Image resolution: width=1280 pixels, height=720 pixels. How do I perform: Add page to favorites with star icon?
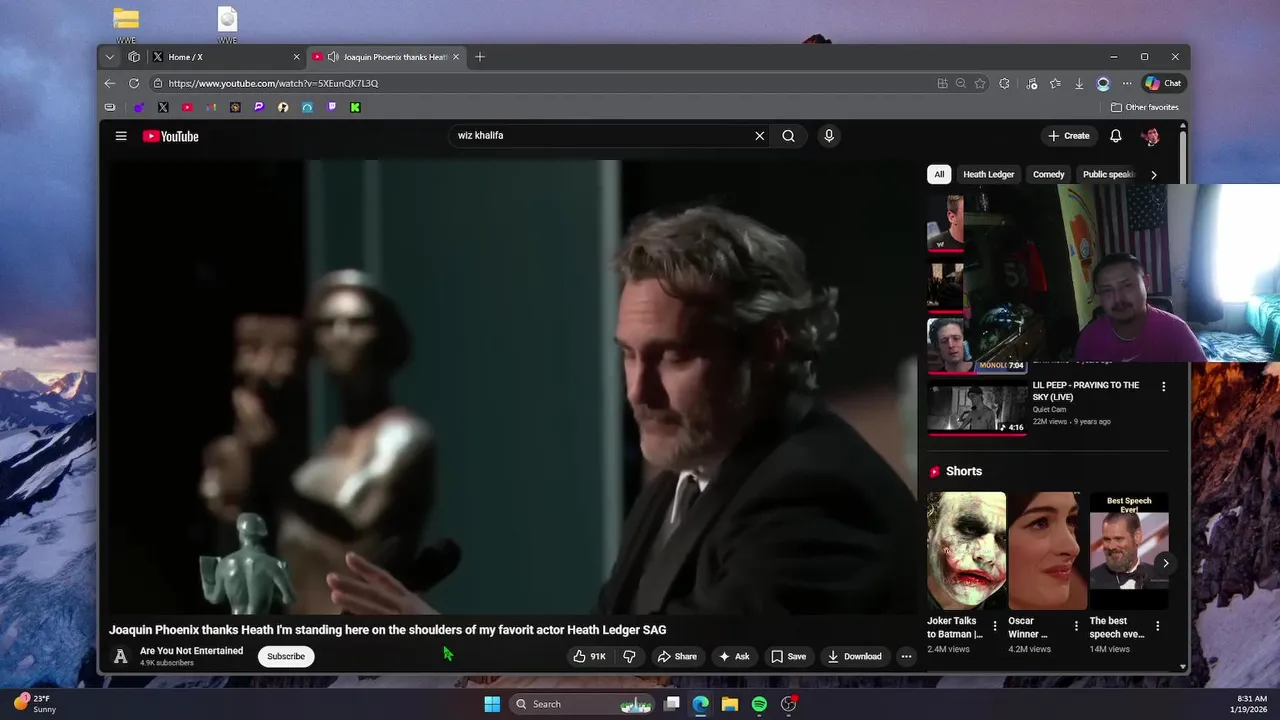pos(980,83)
